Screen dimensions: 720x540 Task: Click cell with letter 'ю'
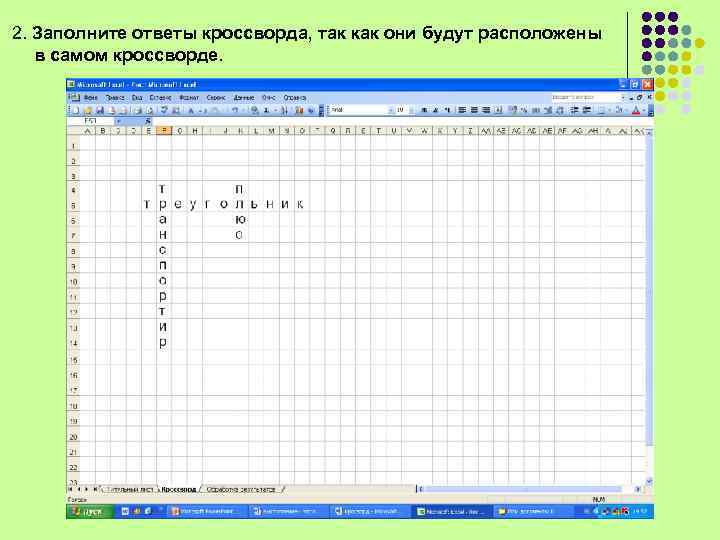coord(241,219)
